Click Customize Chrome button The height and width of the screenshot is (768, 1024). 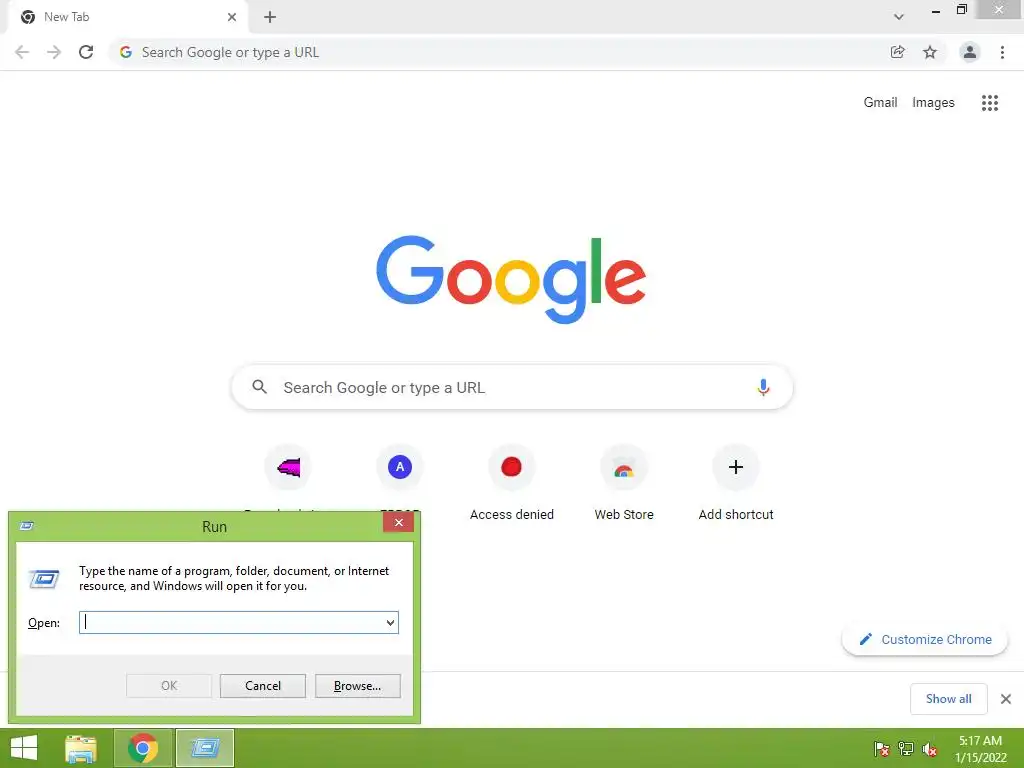[x=925, y=639]
